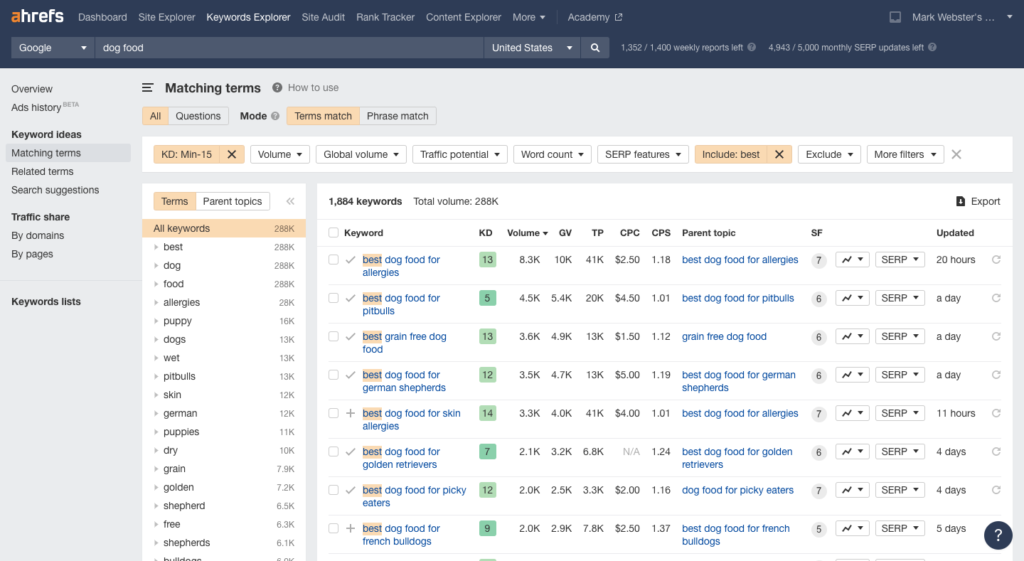Refresh the best dog food for allergies row
1024x561 pixels.
(x=995, y=260)
